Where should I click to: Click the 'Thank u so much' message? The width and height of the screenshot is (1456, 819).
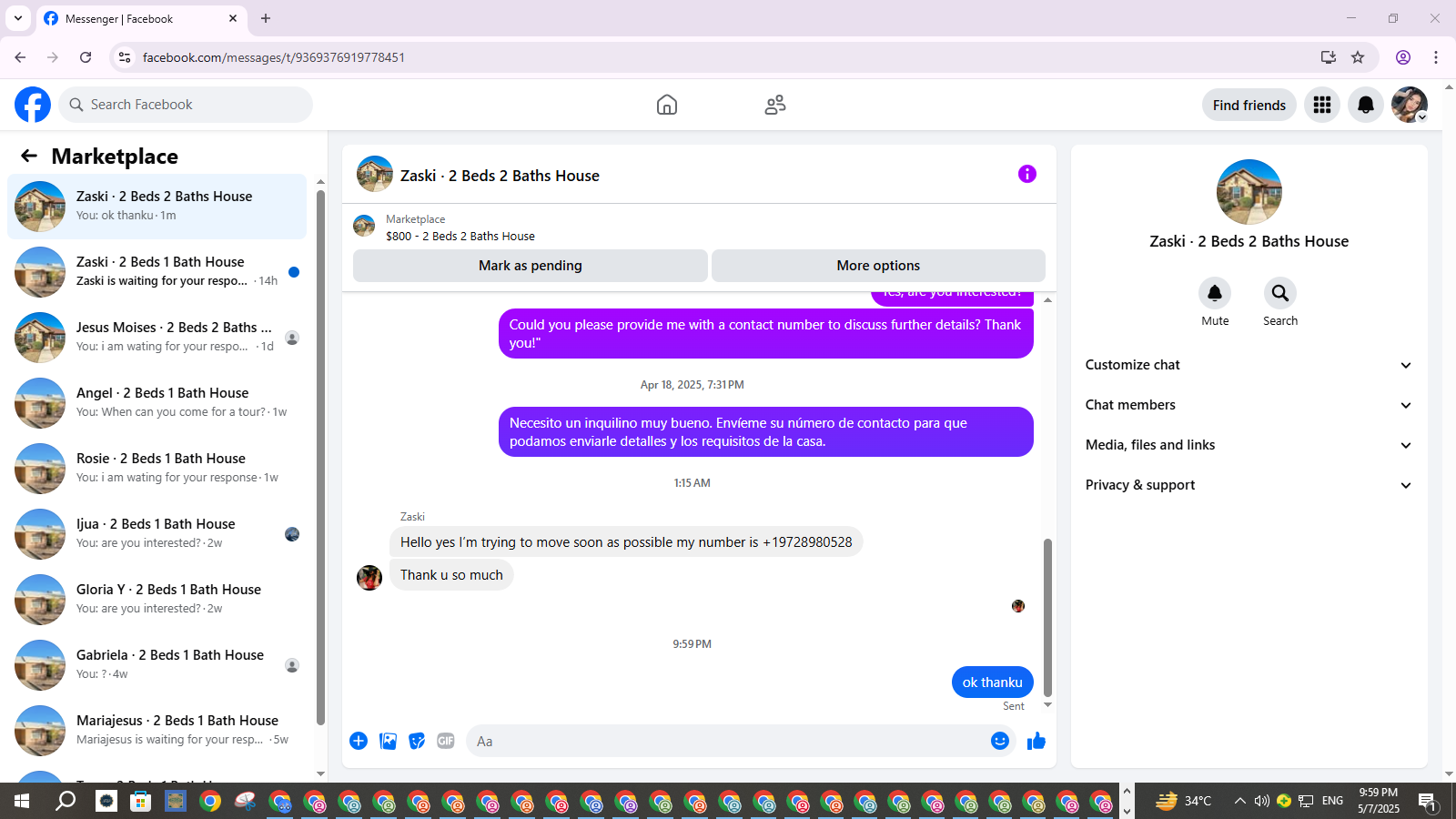coord(451,575)
